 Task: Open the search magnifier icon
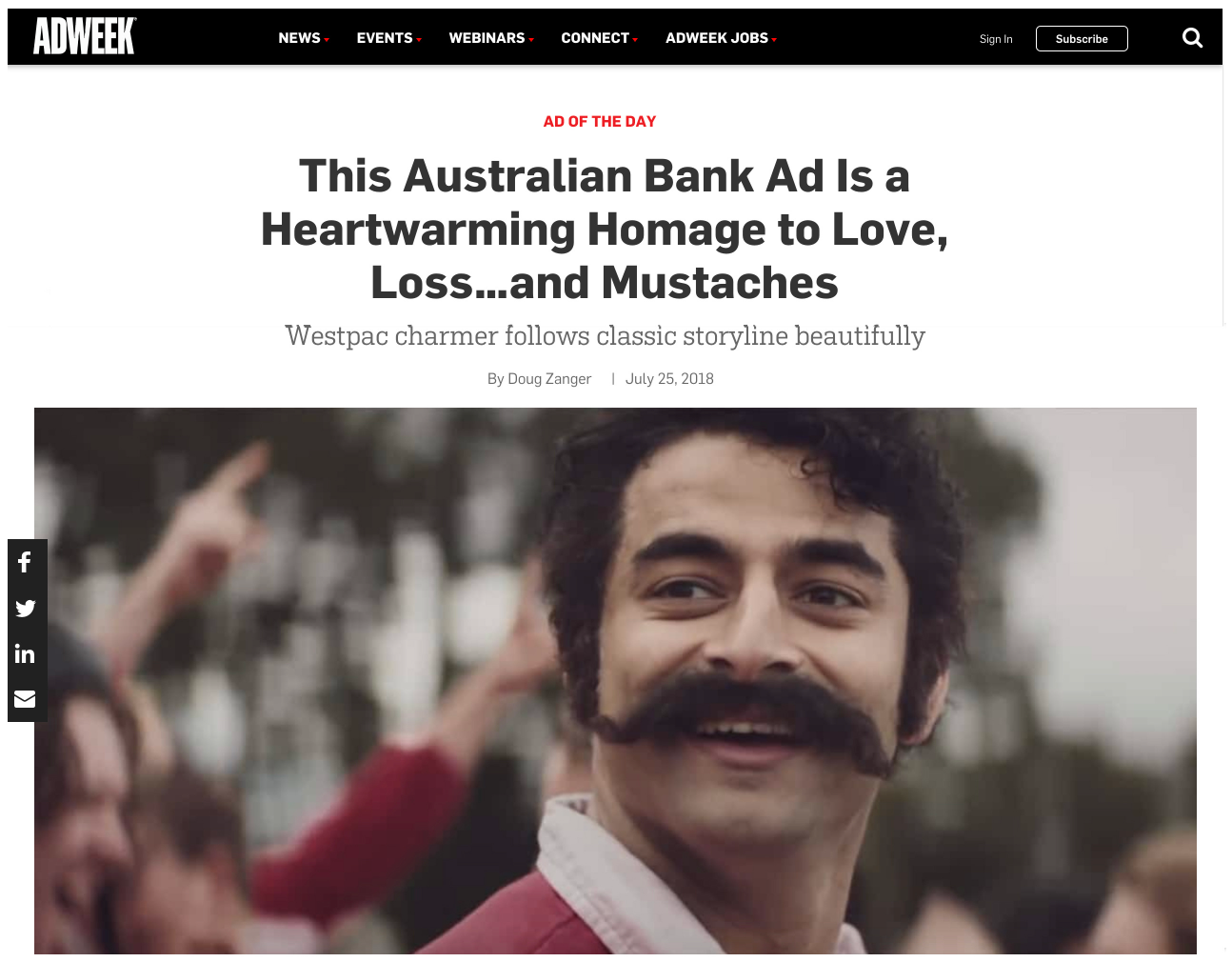click(1192, 38)
